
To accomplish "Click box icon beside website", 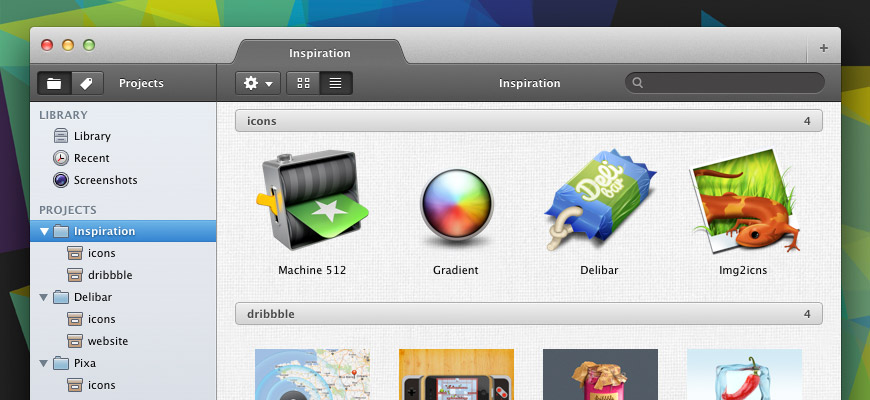I will tap(75, 341).
